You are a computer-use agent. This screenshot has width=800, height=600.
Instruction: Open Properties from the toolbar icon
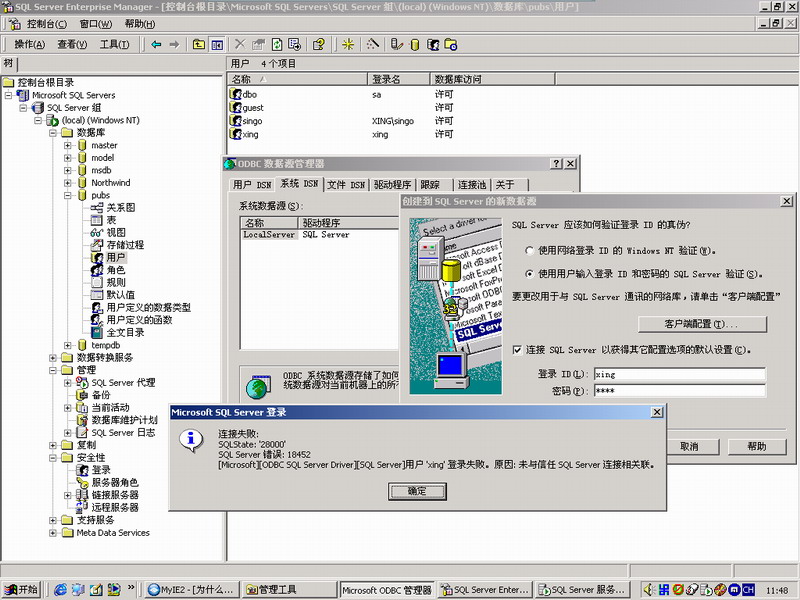[x=258, y=45]
